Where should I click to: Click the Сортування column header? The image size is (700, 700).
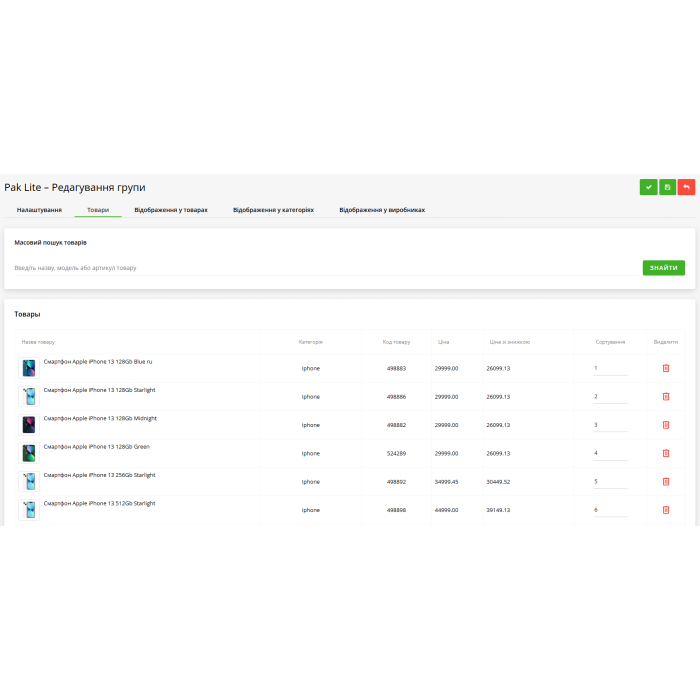(x=610, y=342)
